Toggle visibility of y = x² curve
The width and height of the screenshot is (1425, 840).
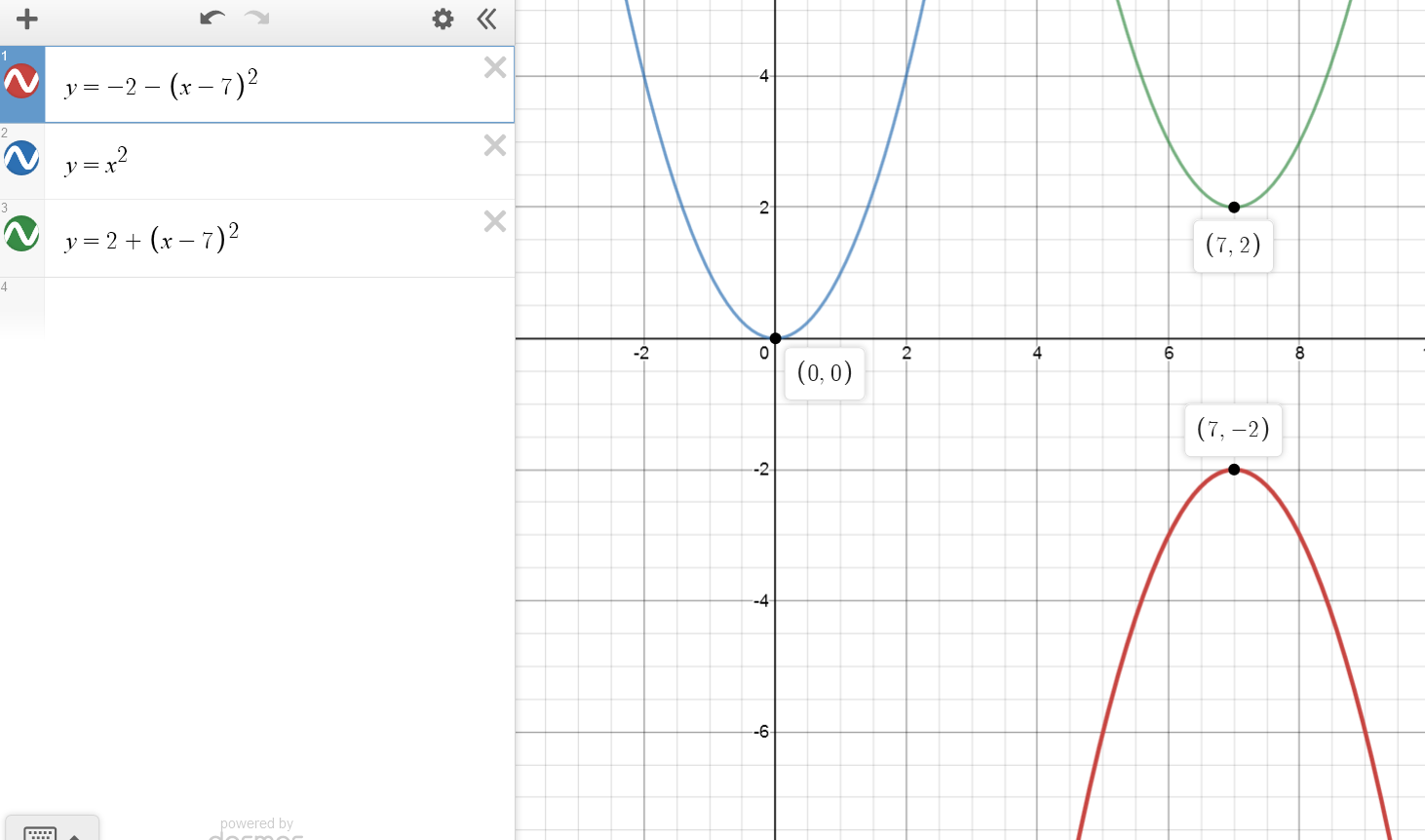coord(21,158)
